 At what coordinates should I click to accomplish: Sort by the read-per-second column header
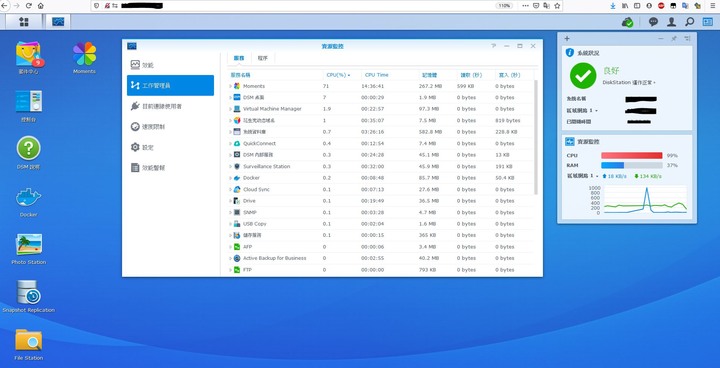475,75
